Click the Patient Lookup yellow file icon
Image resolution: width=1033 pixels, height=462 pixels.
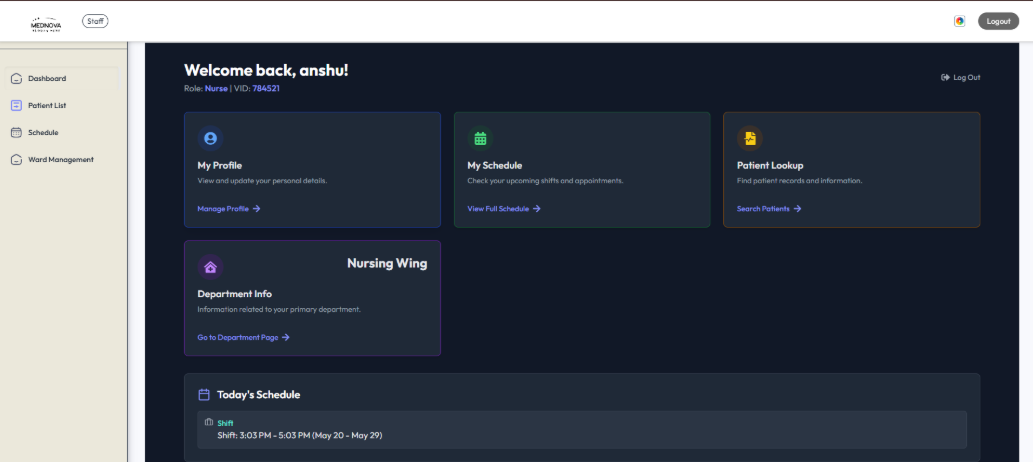(750, 138)
